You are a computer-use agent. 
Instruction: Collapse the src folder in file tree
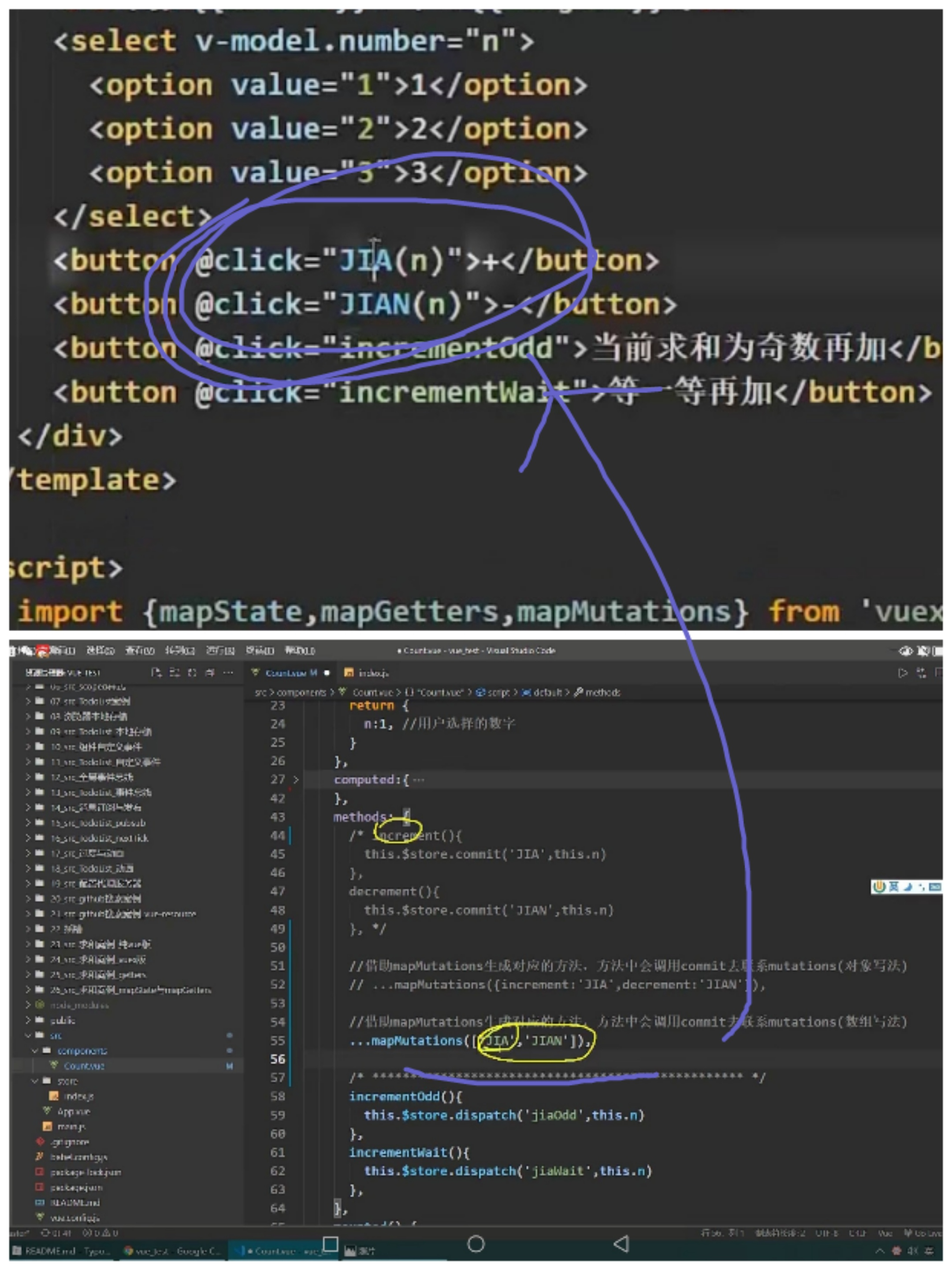pyautogui.click(x=28, y=1035)
